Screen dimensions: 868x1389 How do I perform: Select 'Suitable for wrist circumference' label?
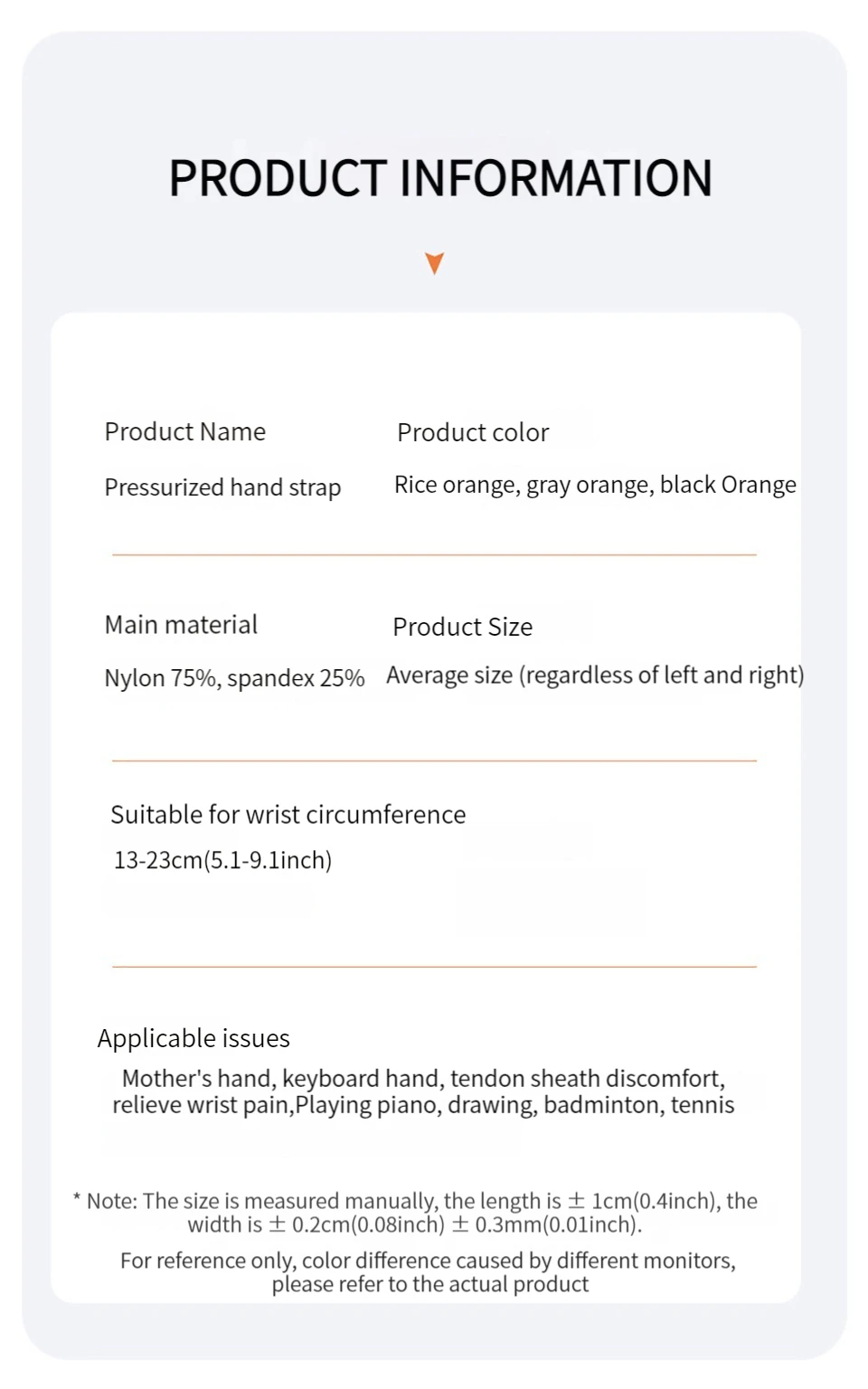coord(288,815)
